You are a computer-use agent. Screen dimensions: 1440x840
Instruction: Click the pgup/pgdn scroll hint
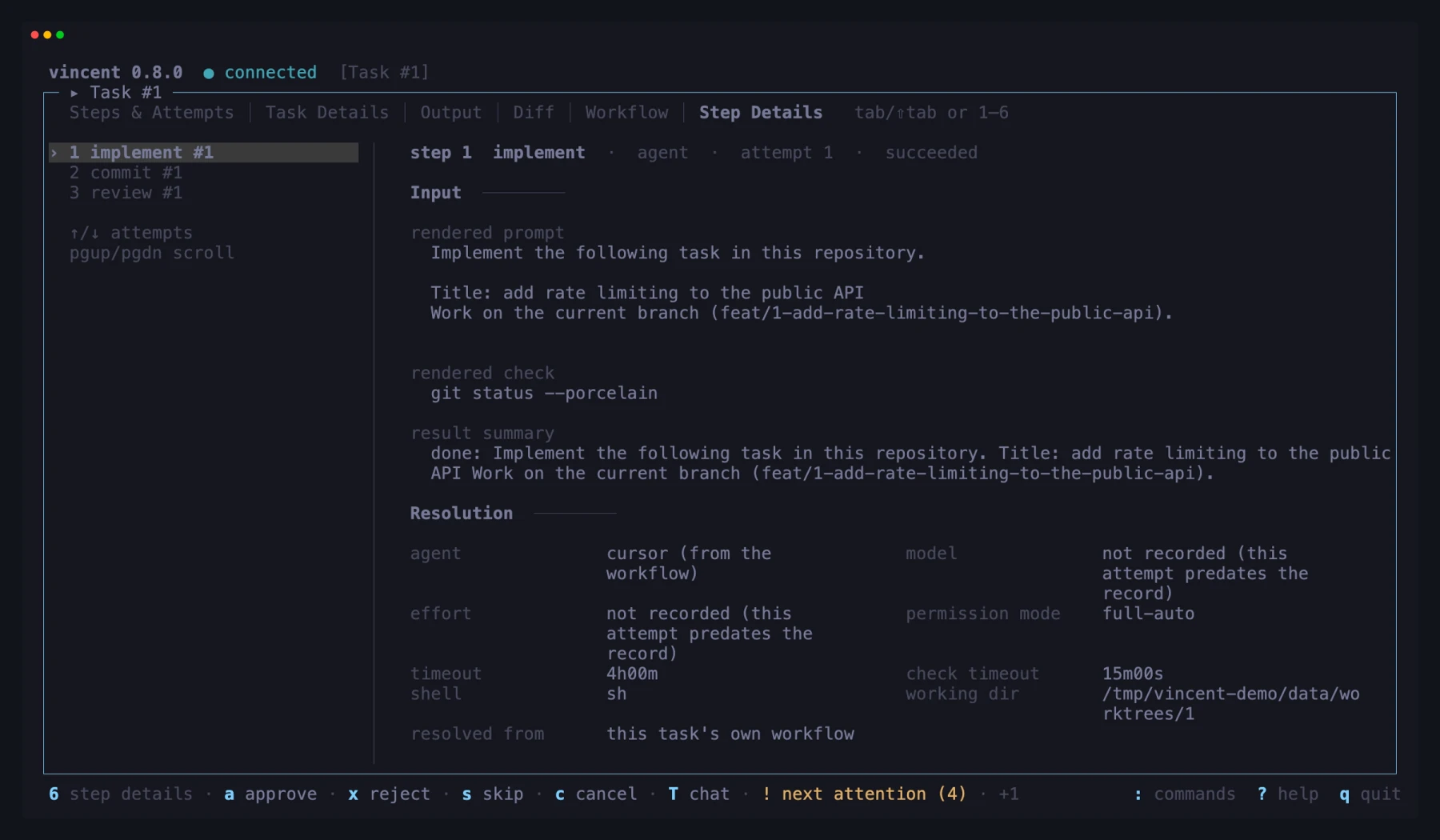[151, 253]
